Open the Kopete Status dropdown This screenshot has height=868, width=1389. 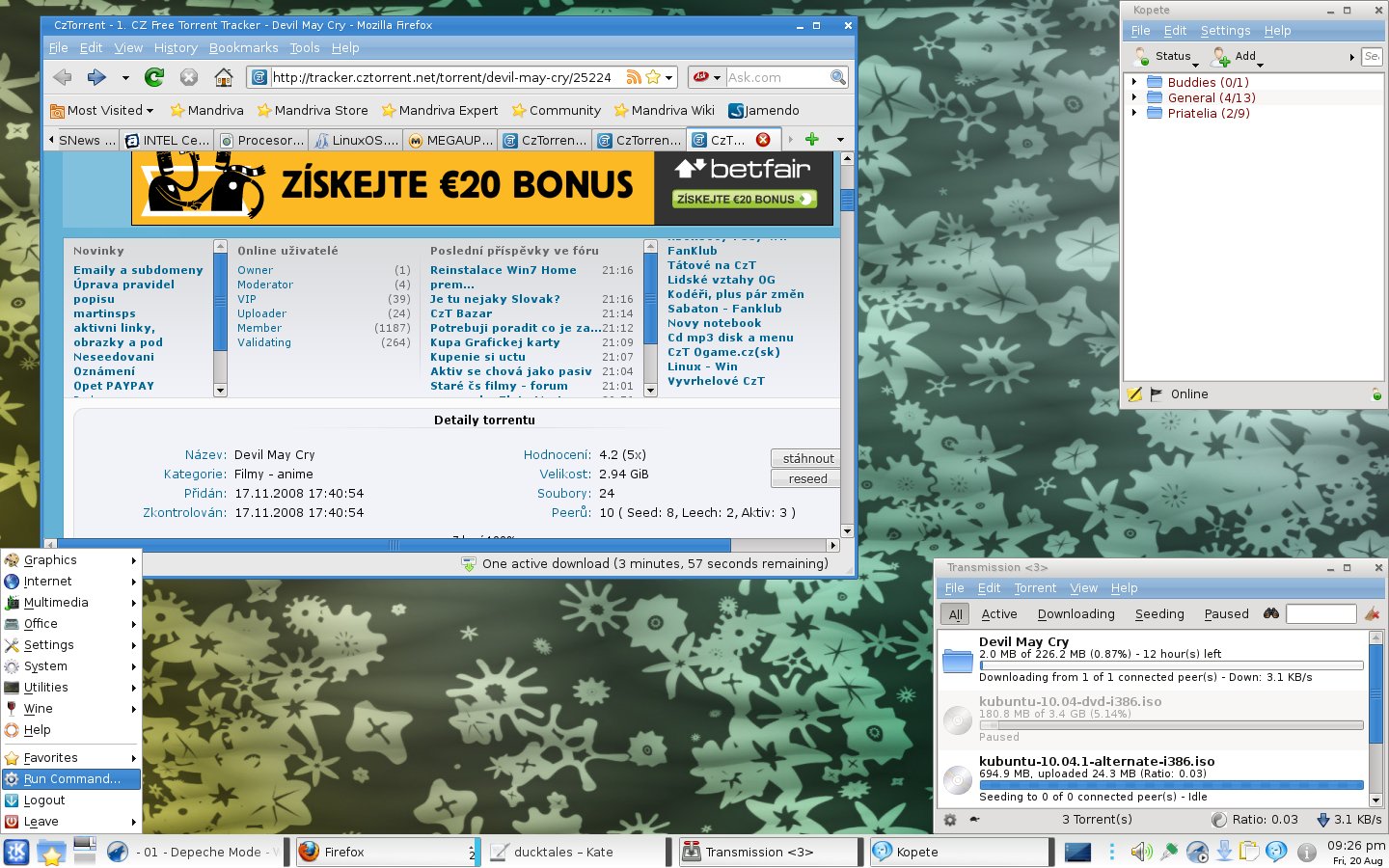tap(1166, 57)
